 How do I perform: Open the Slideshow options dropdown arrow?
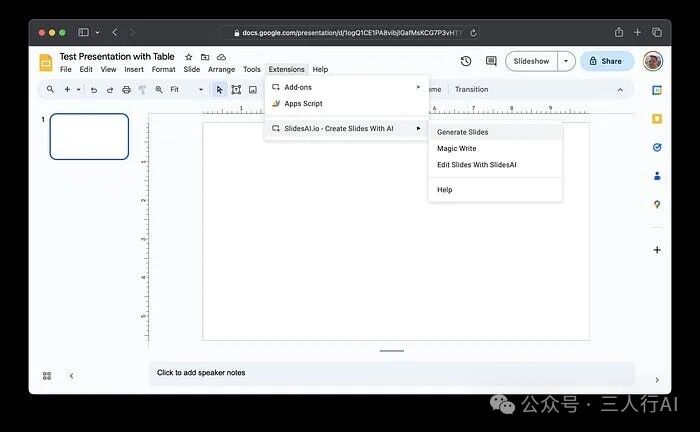pos(566,61)
